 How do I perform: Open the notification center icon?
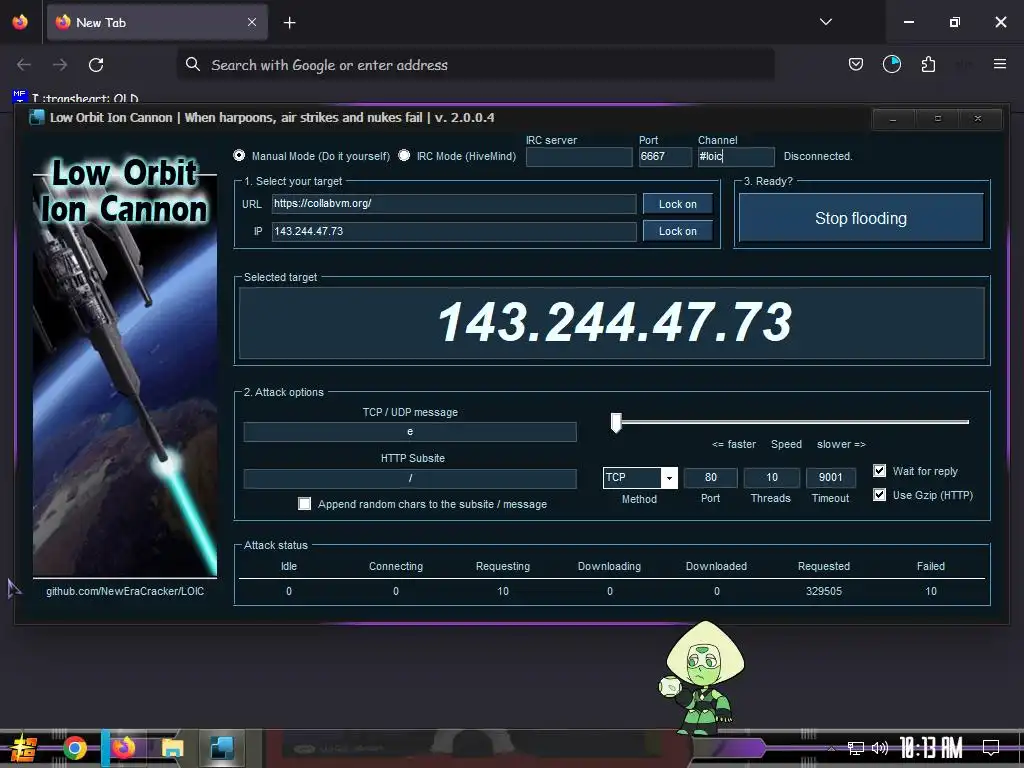click(x=991, y=748)
